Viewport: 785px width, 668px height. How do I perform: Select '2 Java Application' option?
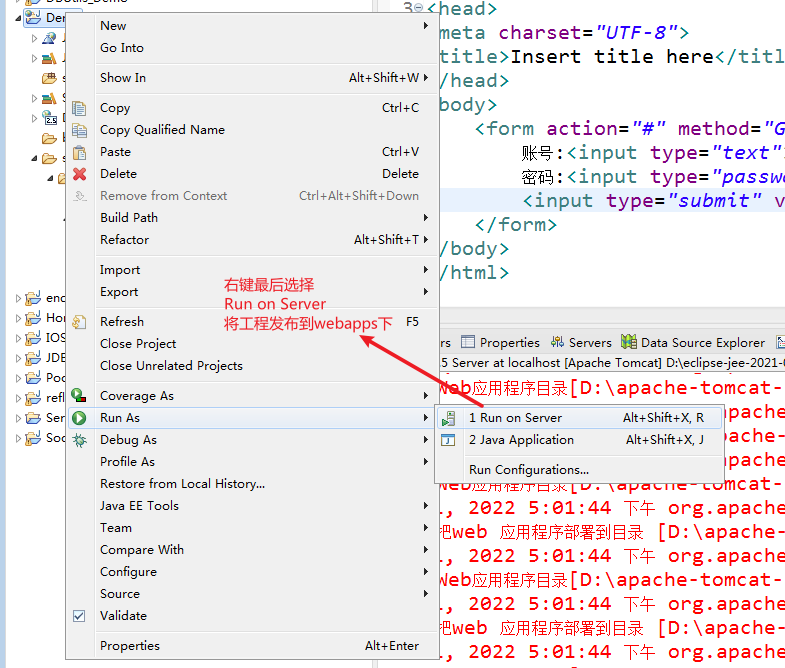click(579, 440)
